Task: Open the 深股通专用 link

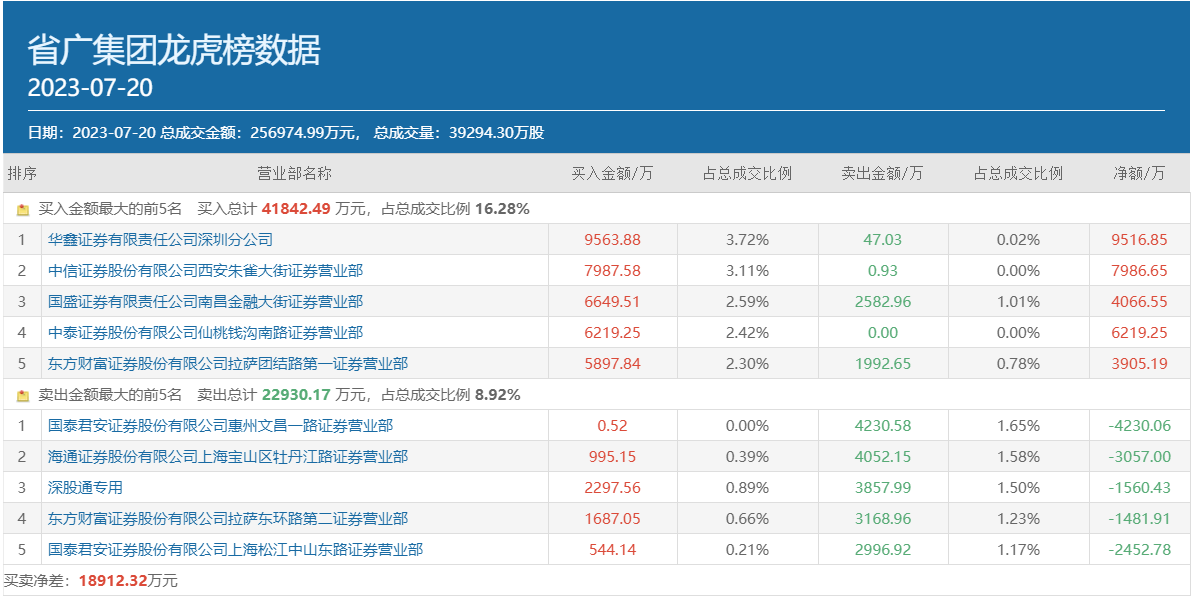Action: click(x=85, y=488)
